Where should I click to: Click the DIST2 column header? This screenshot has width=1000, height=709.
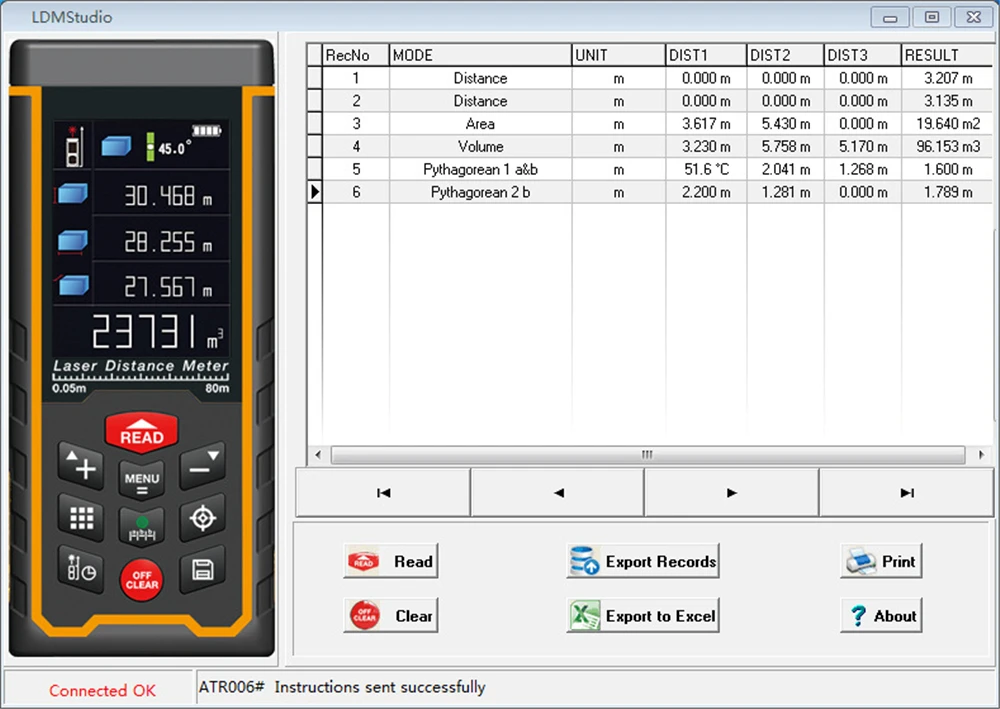tap(785, 55)
